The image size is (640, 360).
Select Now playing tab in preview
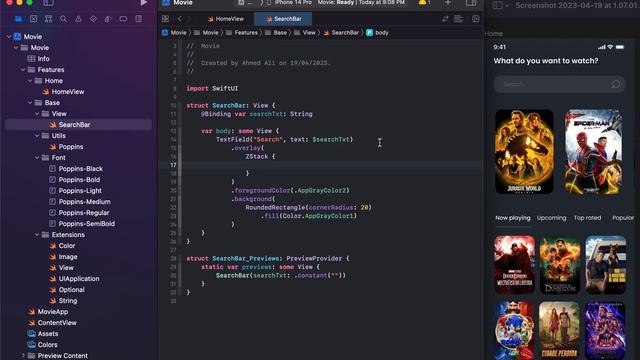pos(513,218)
